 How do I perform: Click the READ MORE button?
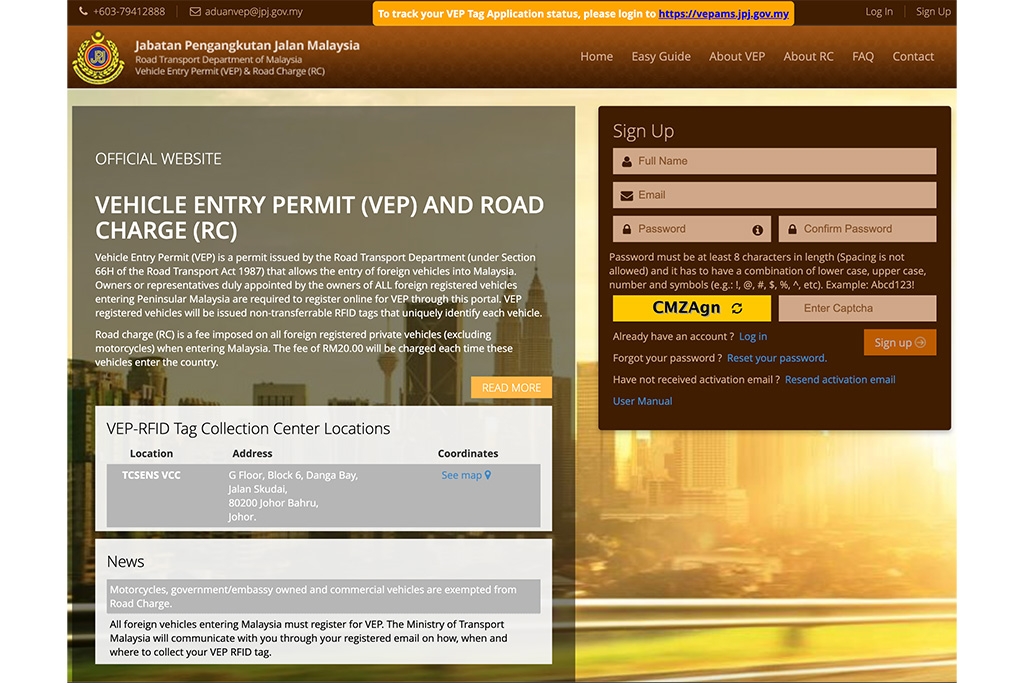(511, 387)
